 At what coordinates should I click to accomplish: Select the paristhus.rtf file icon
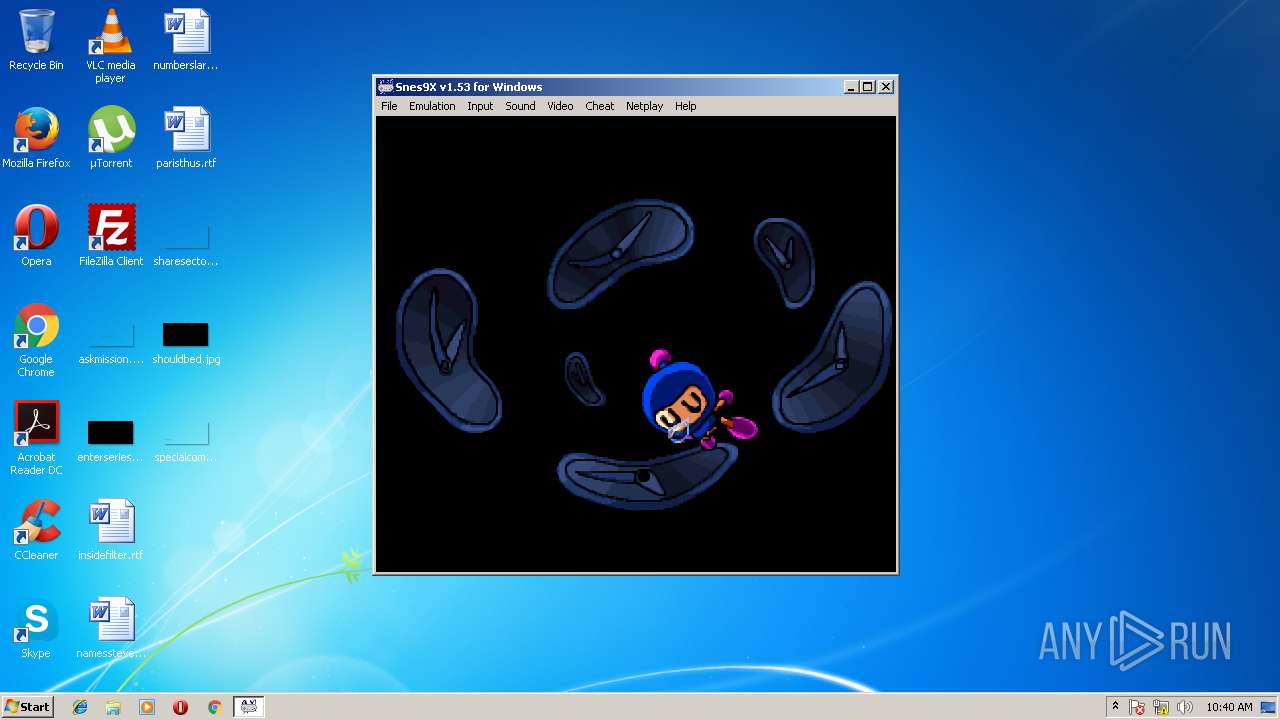pyautogui.click(x=186, y=138)
